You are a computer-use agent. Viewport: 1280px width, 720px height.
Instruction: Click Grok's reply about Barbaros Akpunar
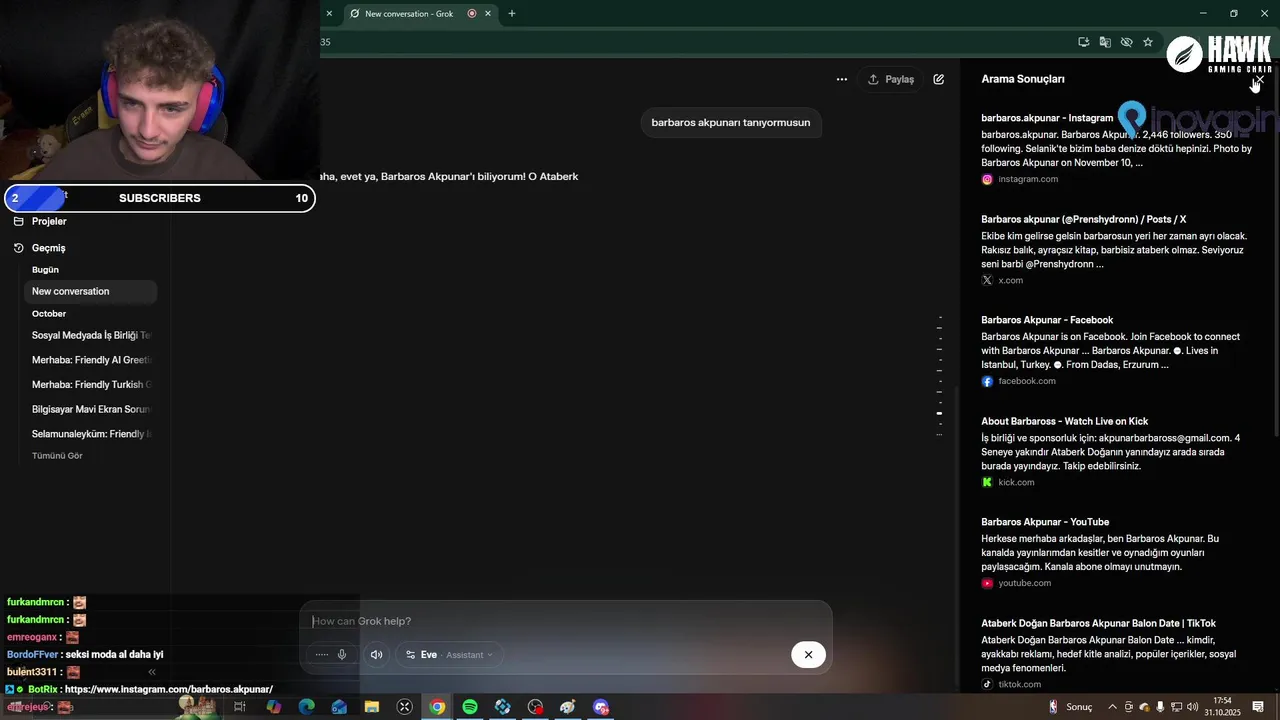449,177
